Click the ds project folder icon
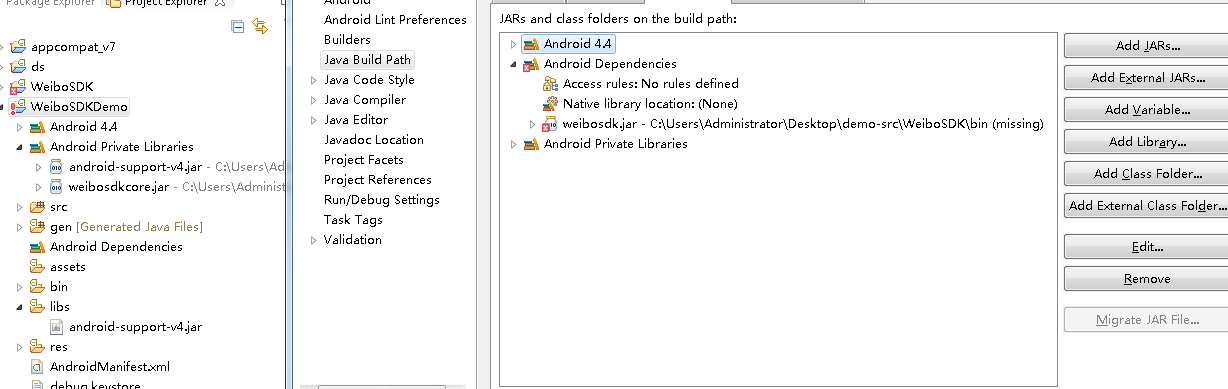Viewport: 1228px width, 389px height. [18, 67]
